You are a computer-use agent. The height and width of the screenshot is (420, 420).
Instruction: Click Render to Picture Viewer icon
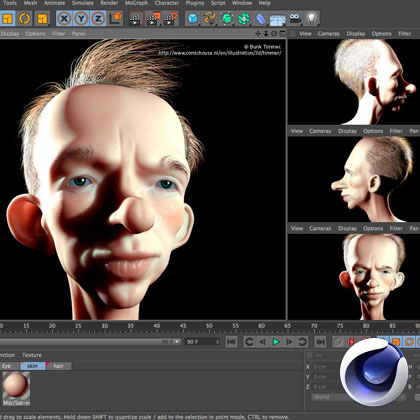pyautogui.click(x=154, y=18)
